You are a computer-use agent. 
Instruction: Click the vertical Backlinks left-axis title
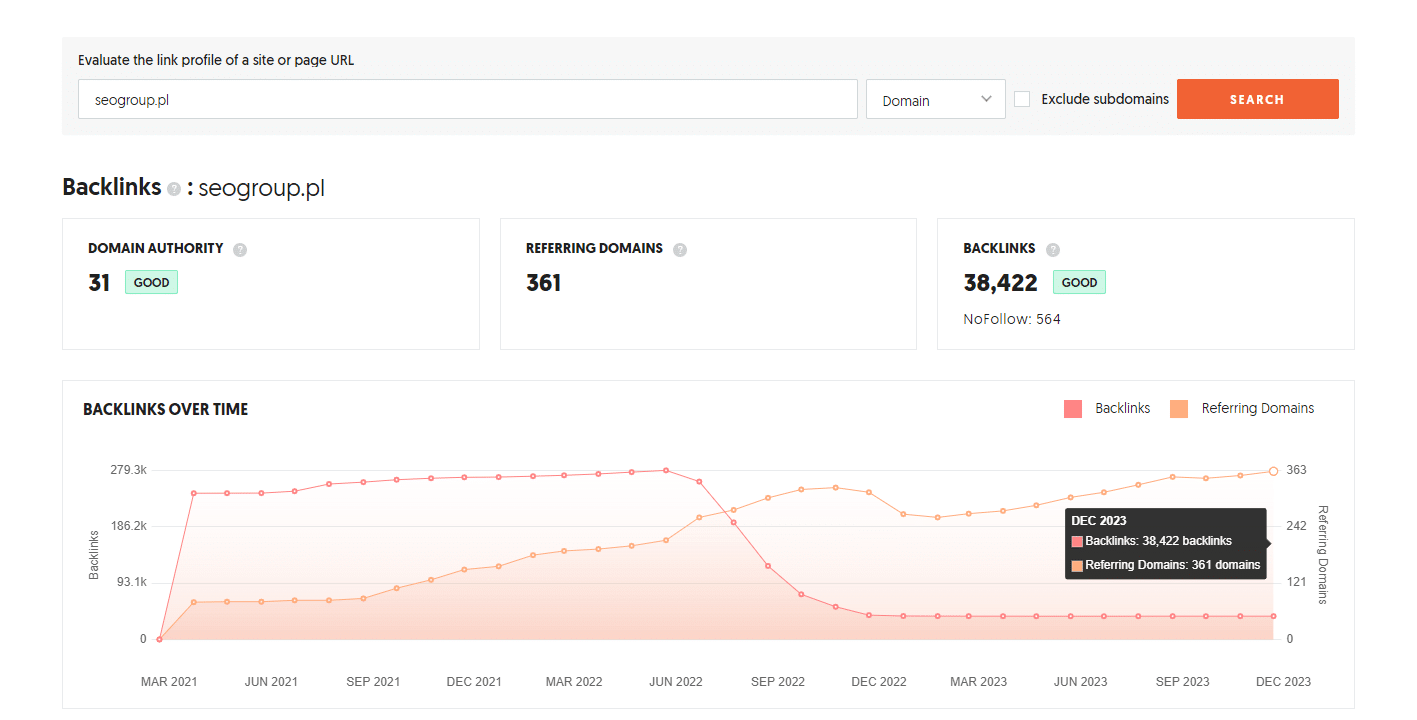tap(95, 555)
